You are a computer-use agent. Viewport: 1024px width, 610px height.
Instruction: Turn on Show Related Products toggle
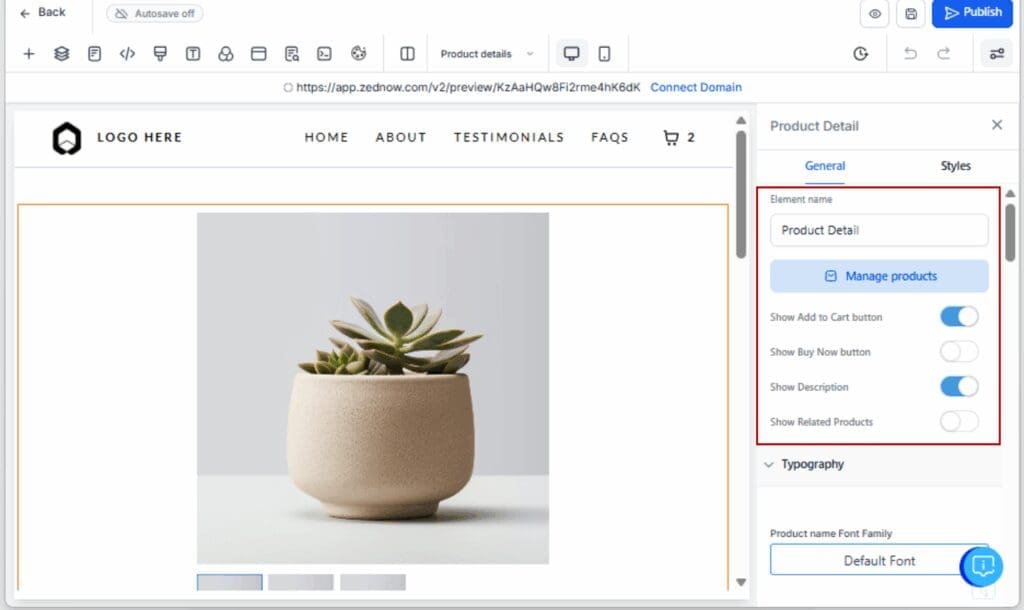tap(959, 421)
